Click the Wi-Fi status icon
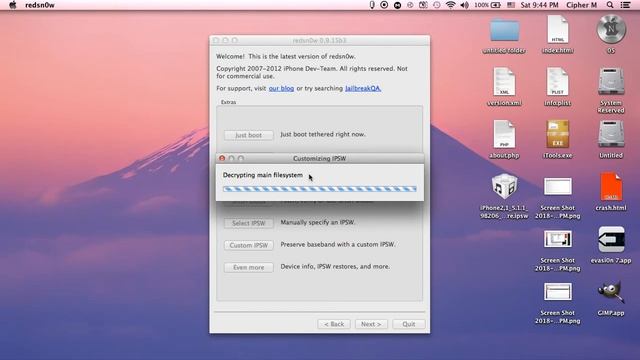 point(451,5)
